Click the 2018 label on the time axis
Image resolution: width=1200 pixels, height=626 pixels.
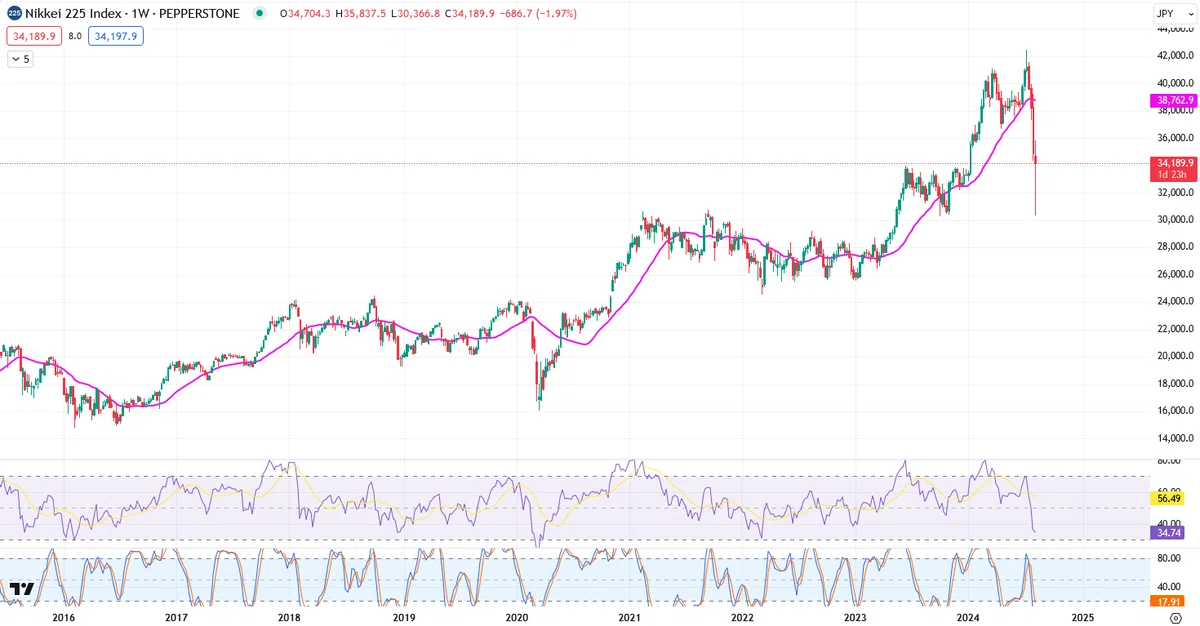[290, 618]
